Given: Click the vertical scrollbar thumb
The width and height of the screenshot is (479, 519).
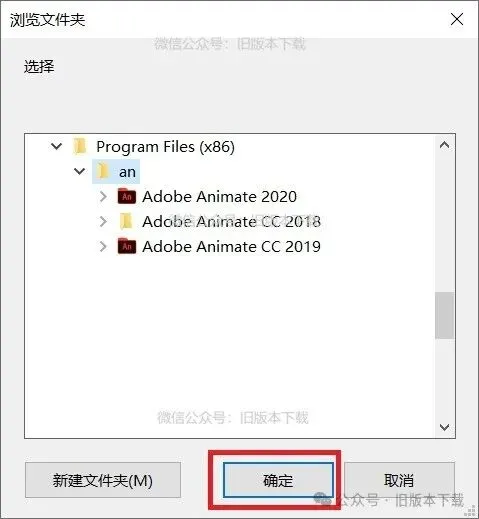Looking at the screenshot, I should (x=444, y=315).
